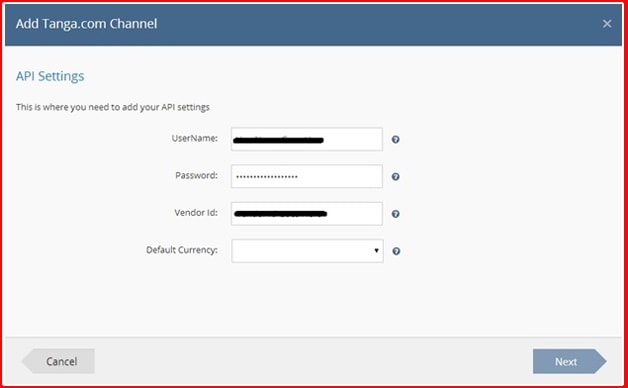Viewport: 628px width, 388px height.
Task: Focus the Password input field
Action: [307, 177]
